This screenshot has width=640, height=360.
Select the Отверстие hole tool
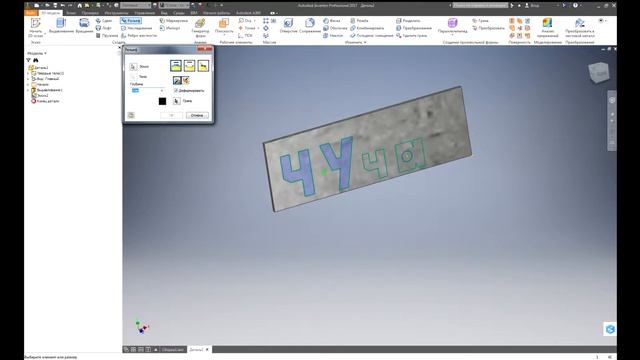pos(289,26)
